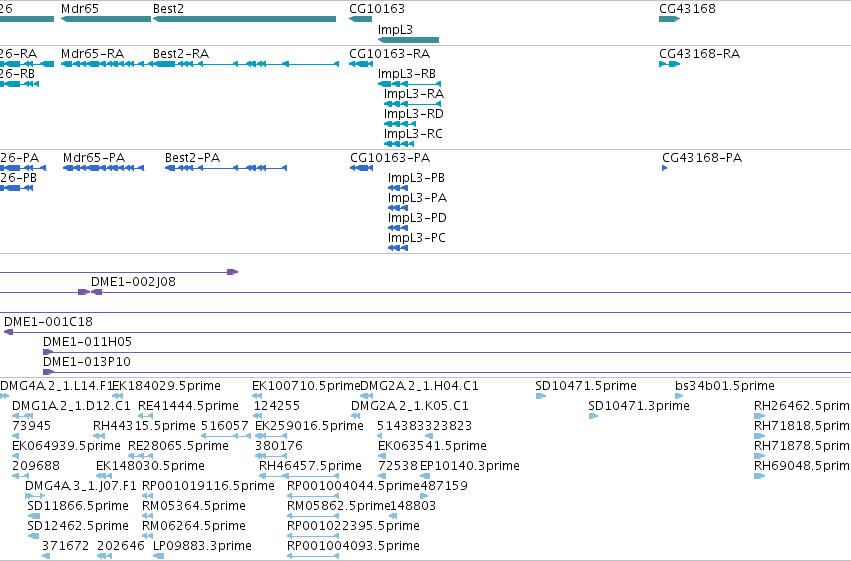Select Mdr65-RA transcript label

(x=92, y=54)
